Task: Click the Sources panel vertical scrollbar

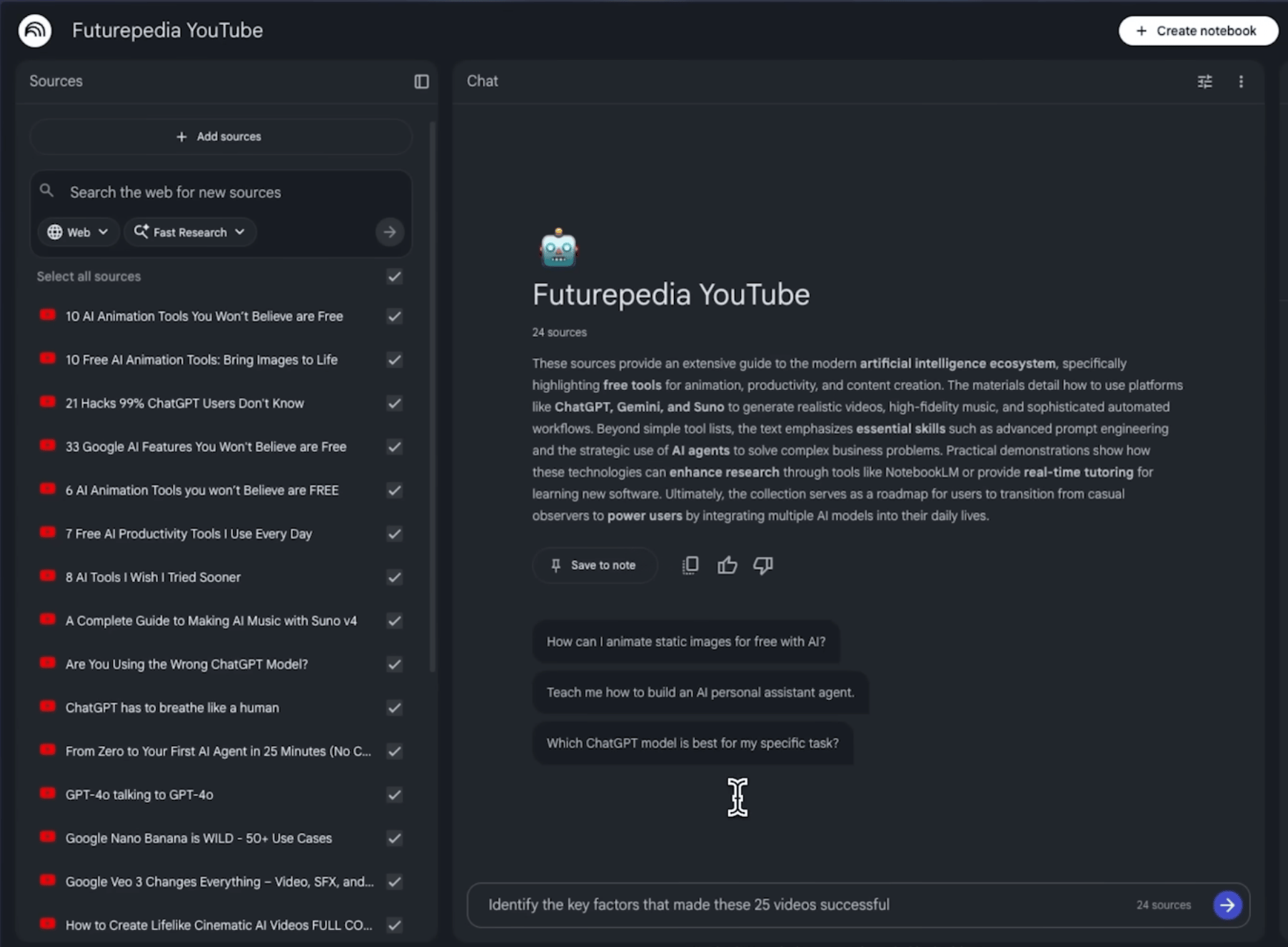Action: coord(433,396)
